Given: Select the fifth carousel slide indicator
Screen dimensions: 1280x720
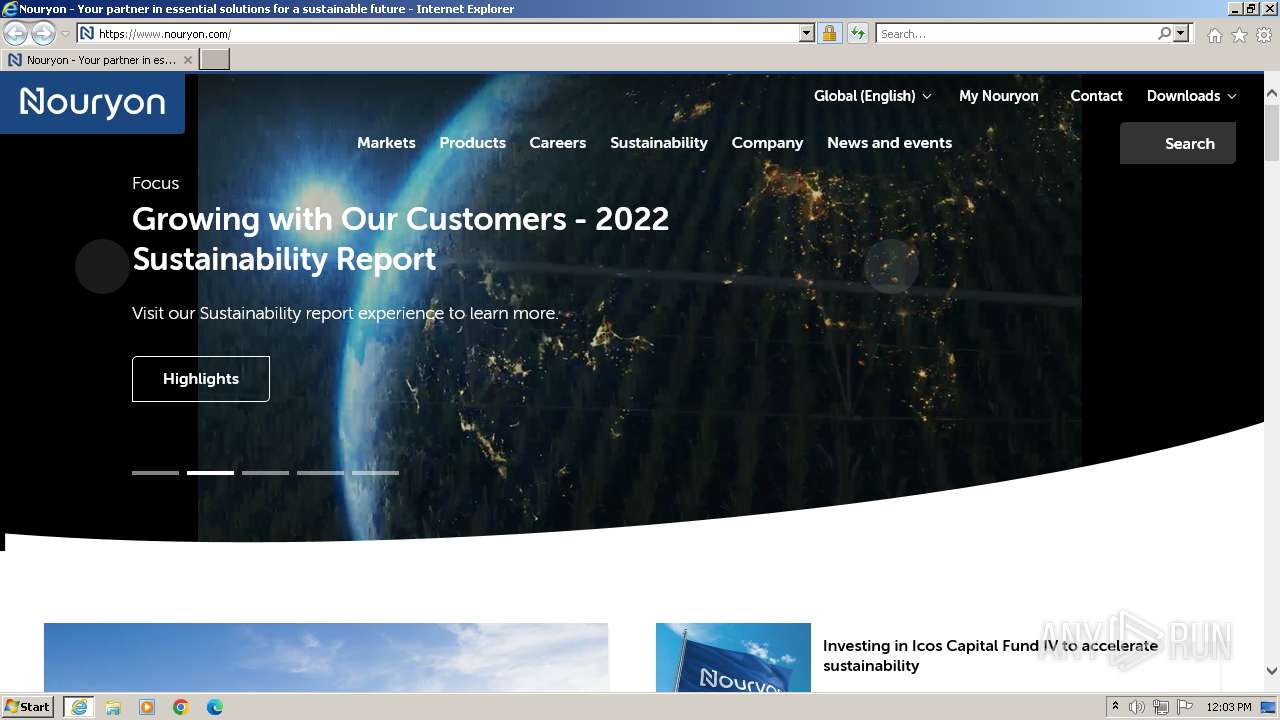Looking at the screenshot, I should 375,473.
